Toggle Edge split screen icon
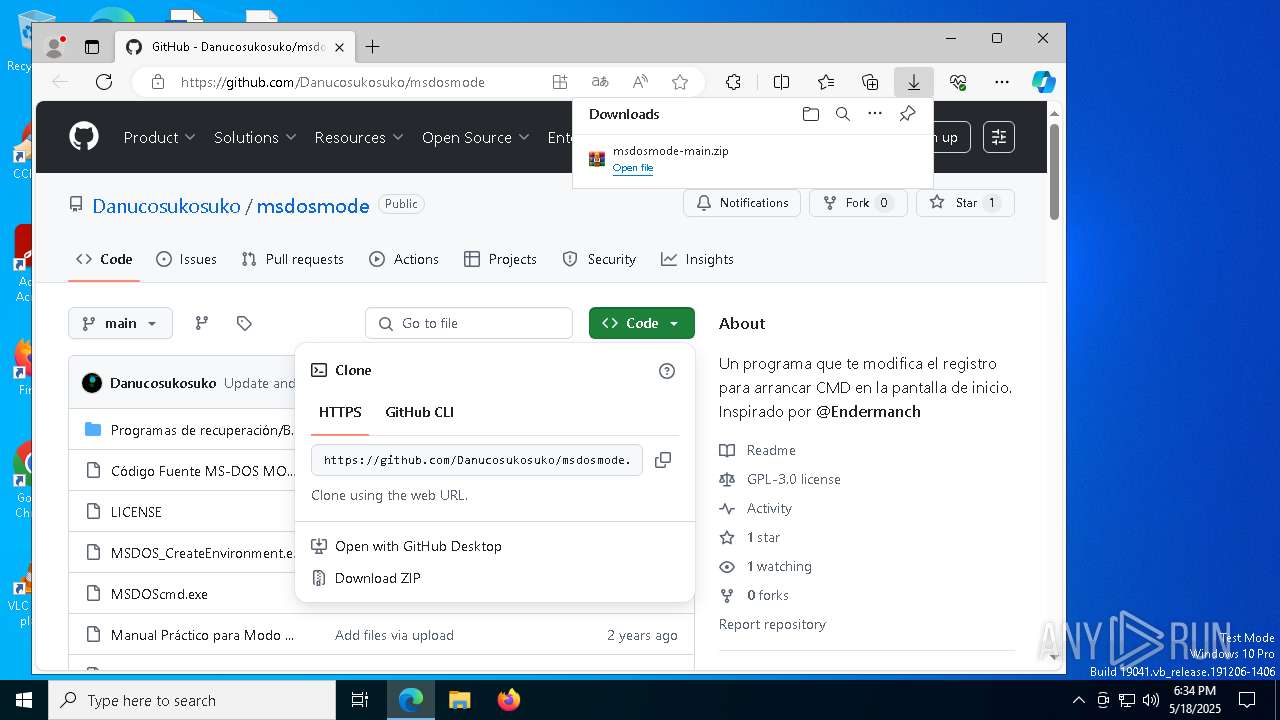The width and height of the screenshot is (1280, 720). pos(782,82)
